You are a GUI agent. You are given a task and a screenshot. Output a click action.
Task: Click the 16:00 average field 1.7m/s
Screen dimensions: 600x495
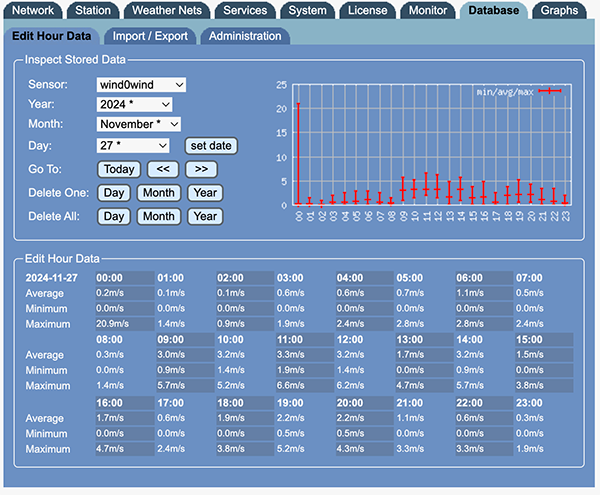click(x=125, y=418)
